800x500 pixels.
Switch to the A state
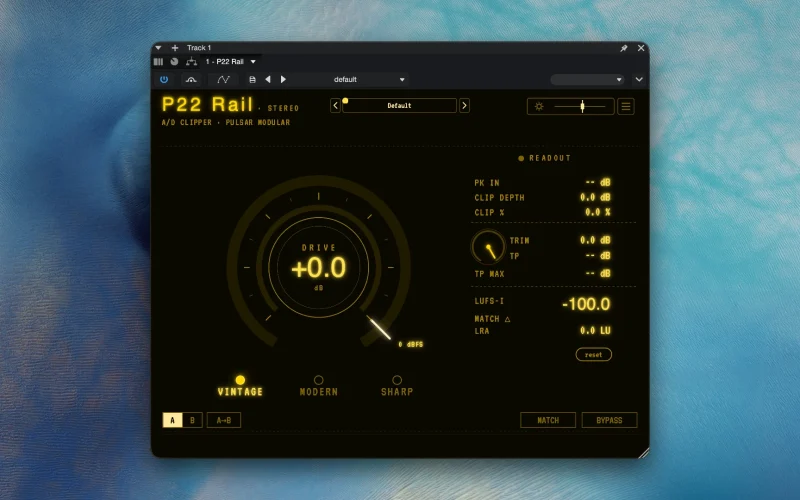172,420
